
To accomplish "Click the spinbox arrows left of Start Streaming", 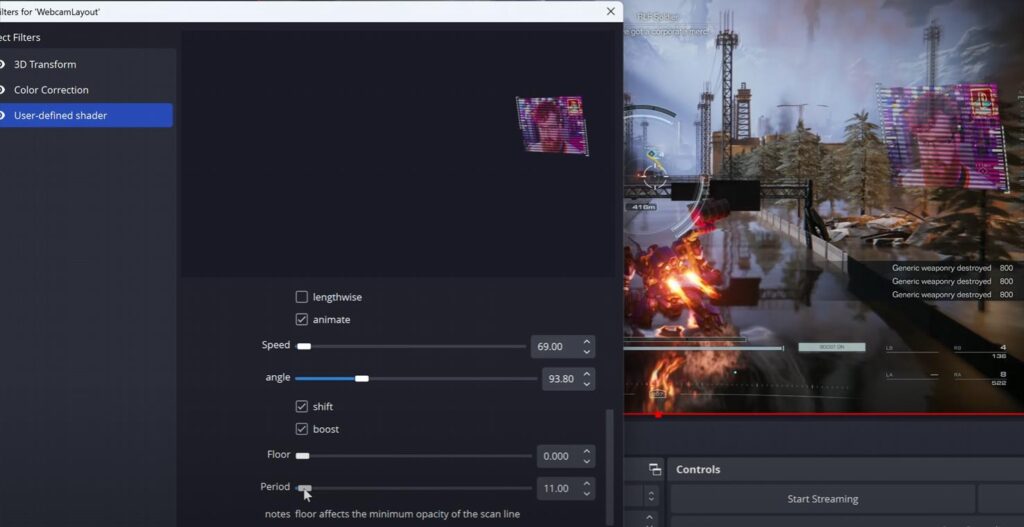I will click(650, 496).
